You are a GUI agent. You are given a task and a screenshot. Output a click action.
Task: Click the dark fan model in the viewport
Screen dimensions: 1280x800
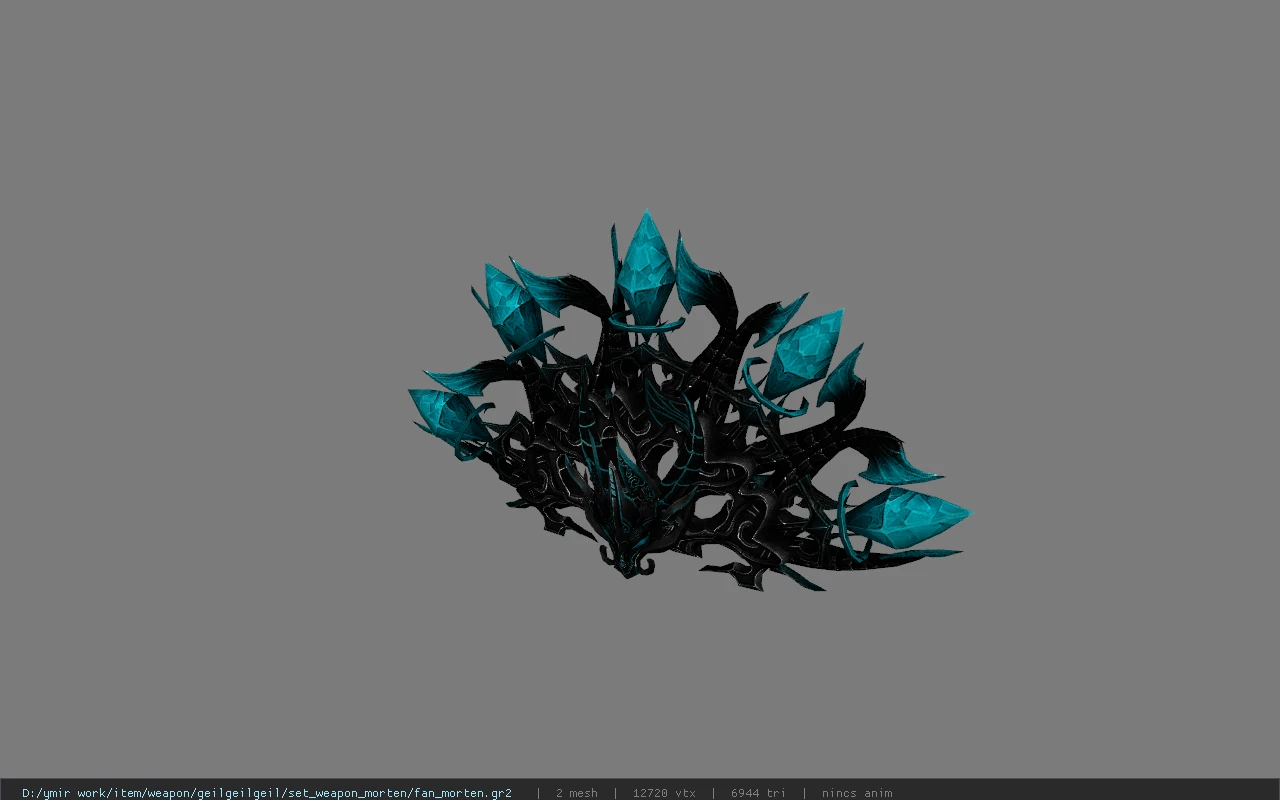click(689, 401)
